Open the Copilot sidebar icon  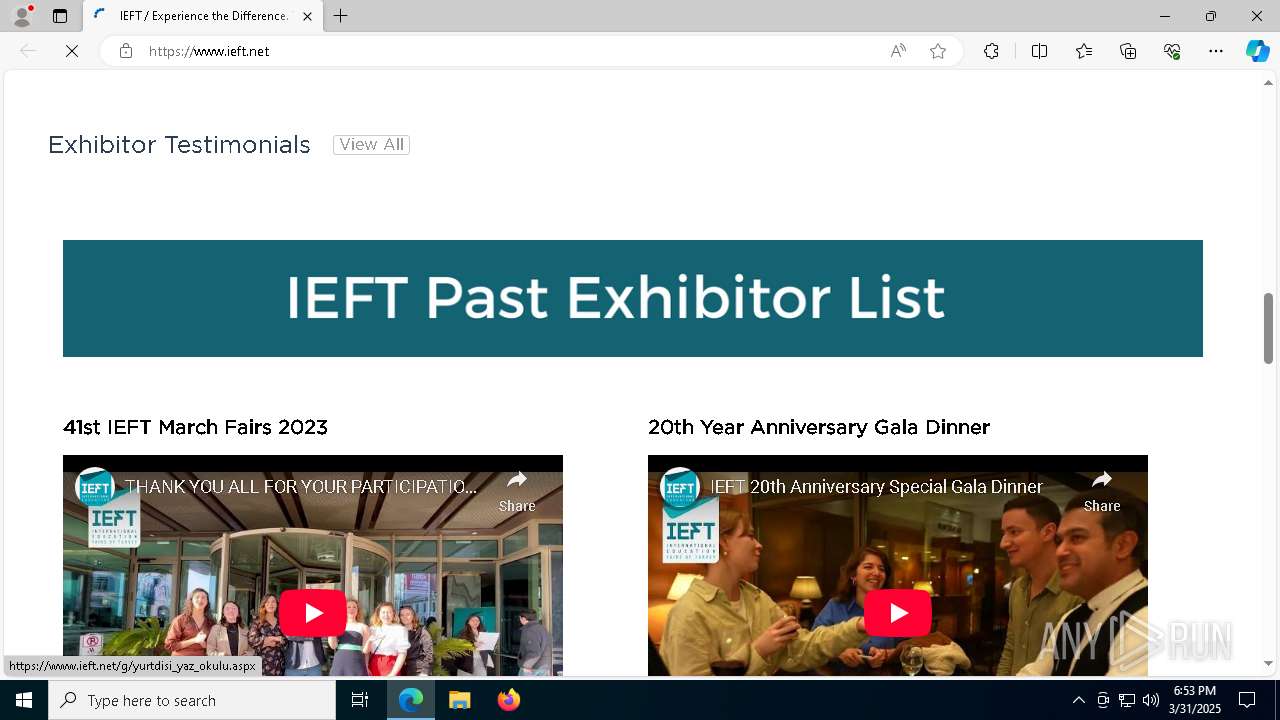[1257, 51]
